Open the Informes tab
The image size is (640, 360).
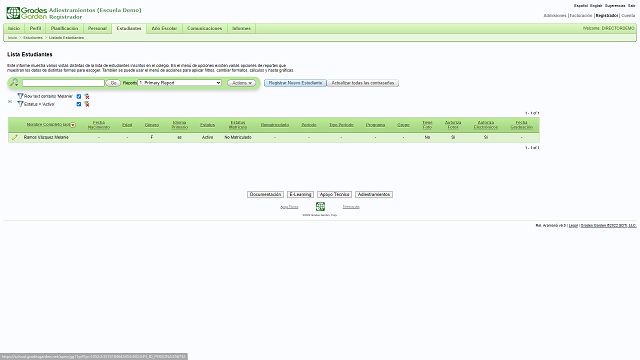click(x=241, y=28)
